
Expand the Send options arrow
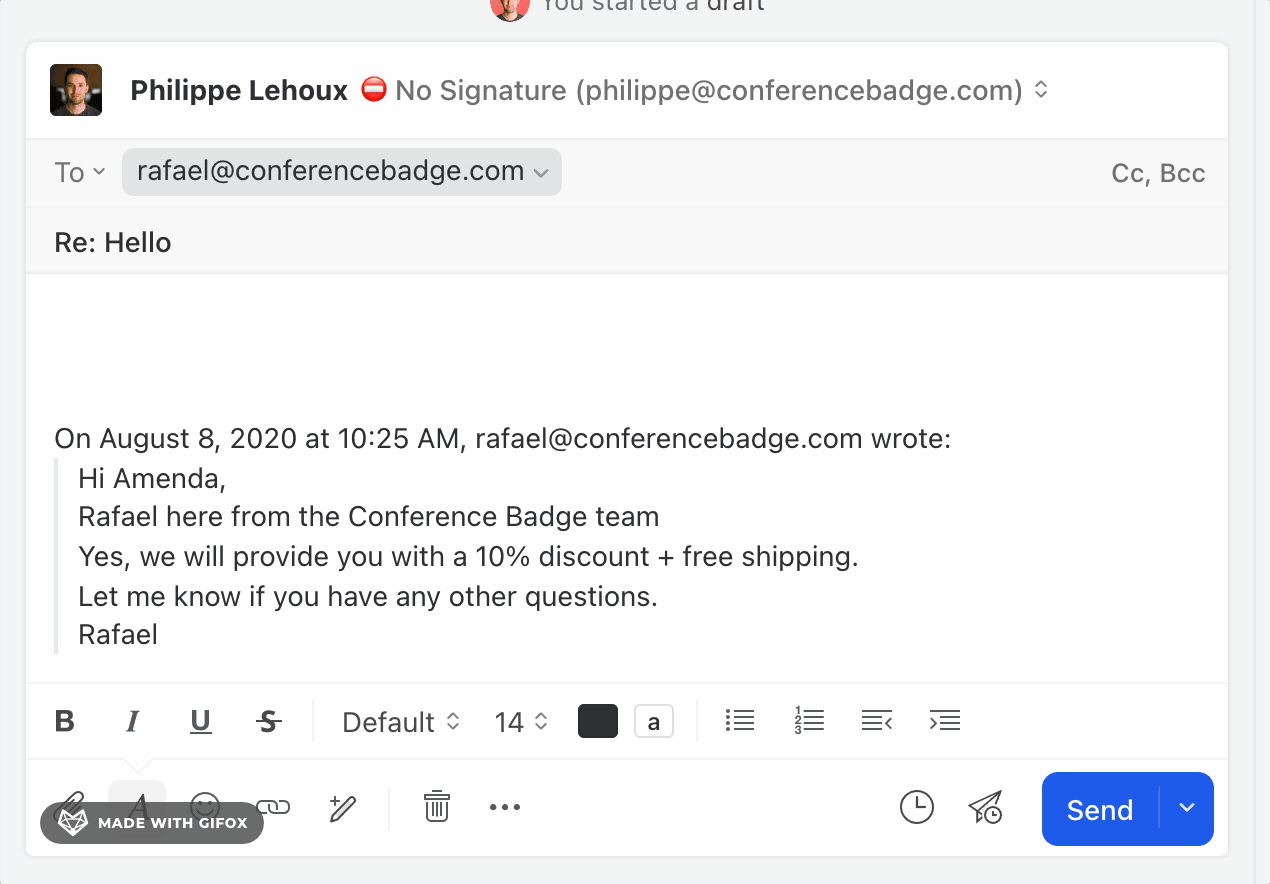[x=1187, y=808]
